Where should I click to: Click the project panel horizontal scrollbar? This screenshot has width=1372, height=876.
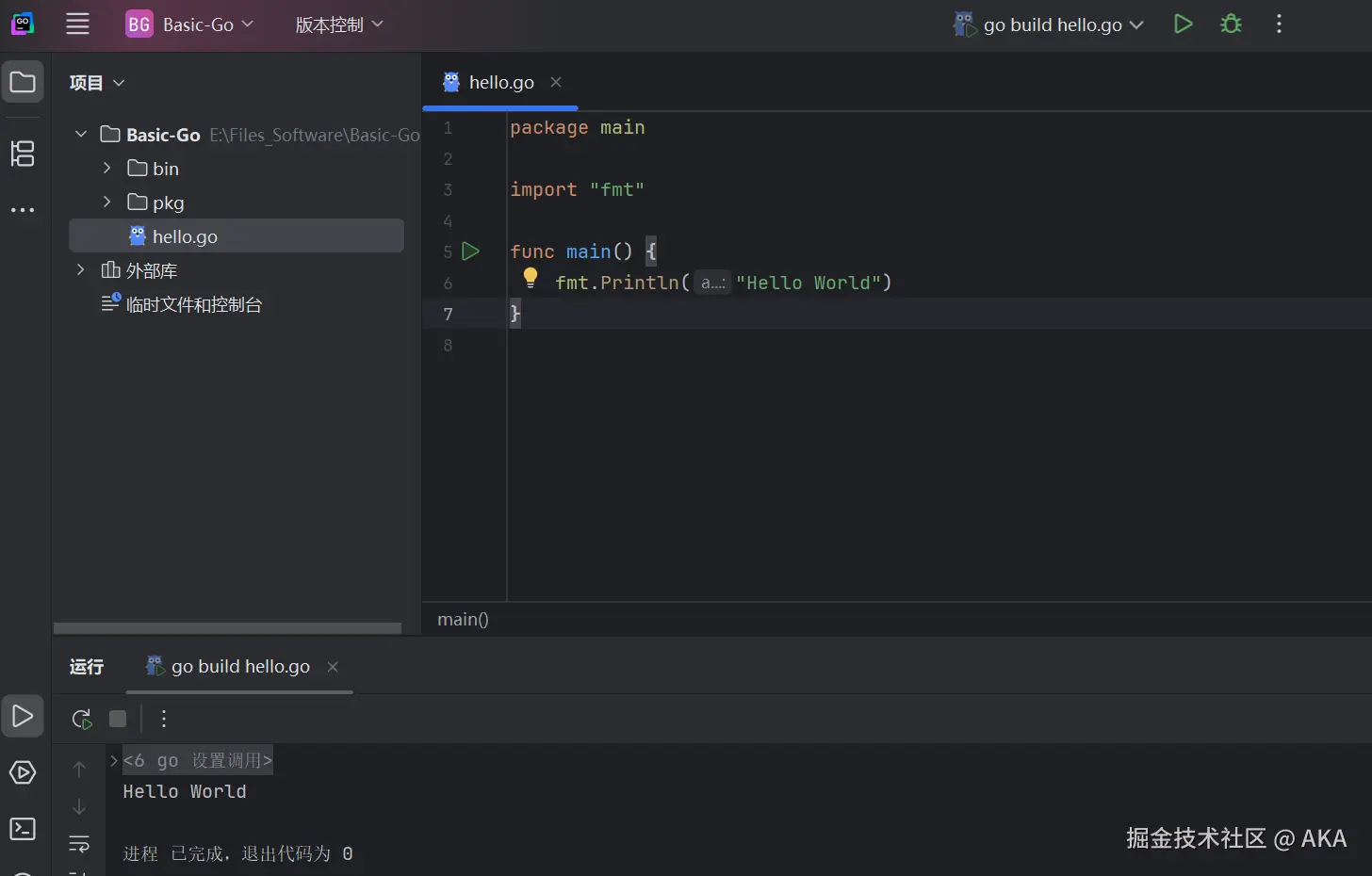pos(227,628)
